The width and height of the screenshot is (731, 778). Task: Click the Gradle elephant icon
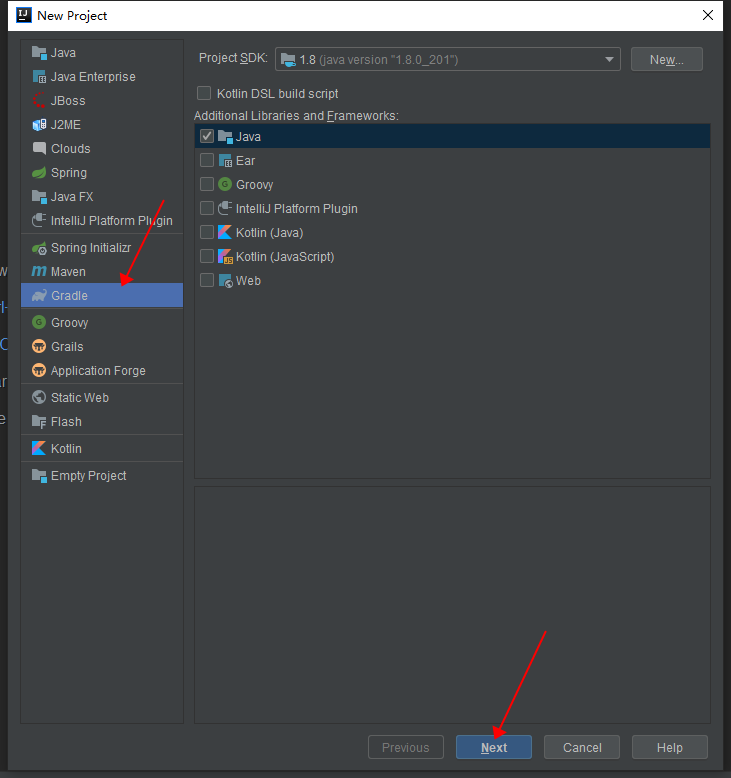click(39, 296)
